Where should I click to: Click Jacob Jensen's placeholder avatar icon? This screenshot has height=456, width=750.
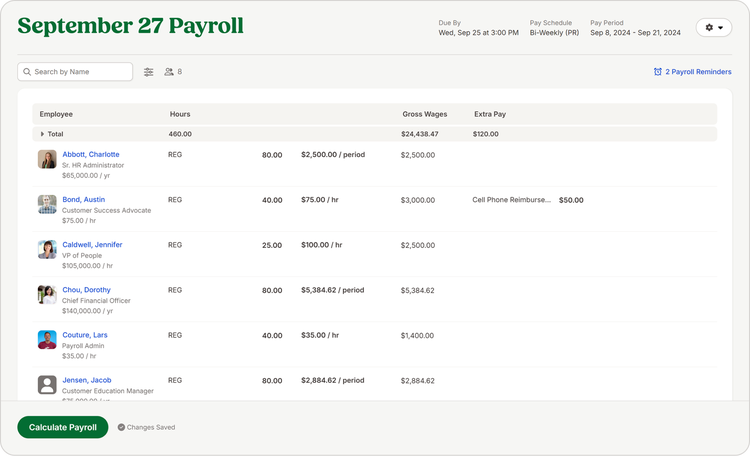tap(47, 385)
